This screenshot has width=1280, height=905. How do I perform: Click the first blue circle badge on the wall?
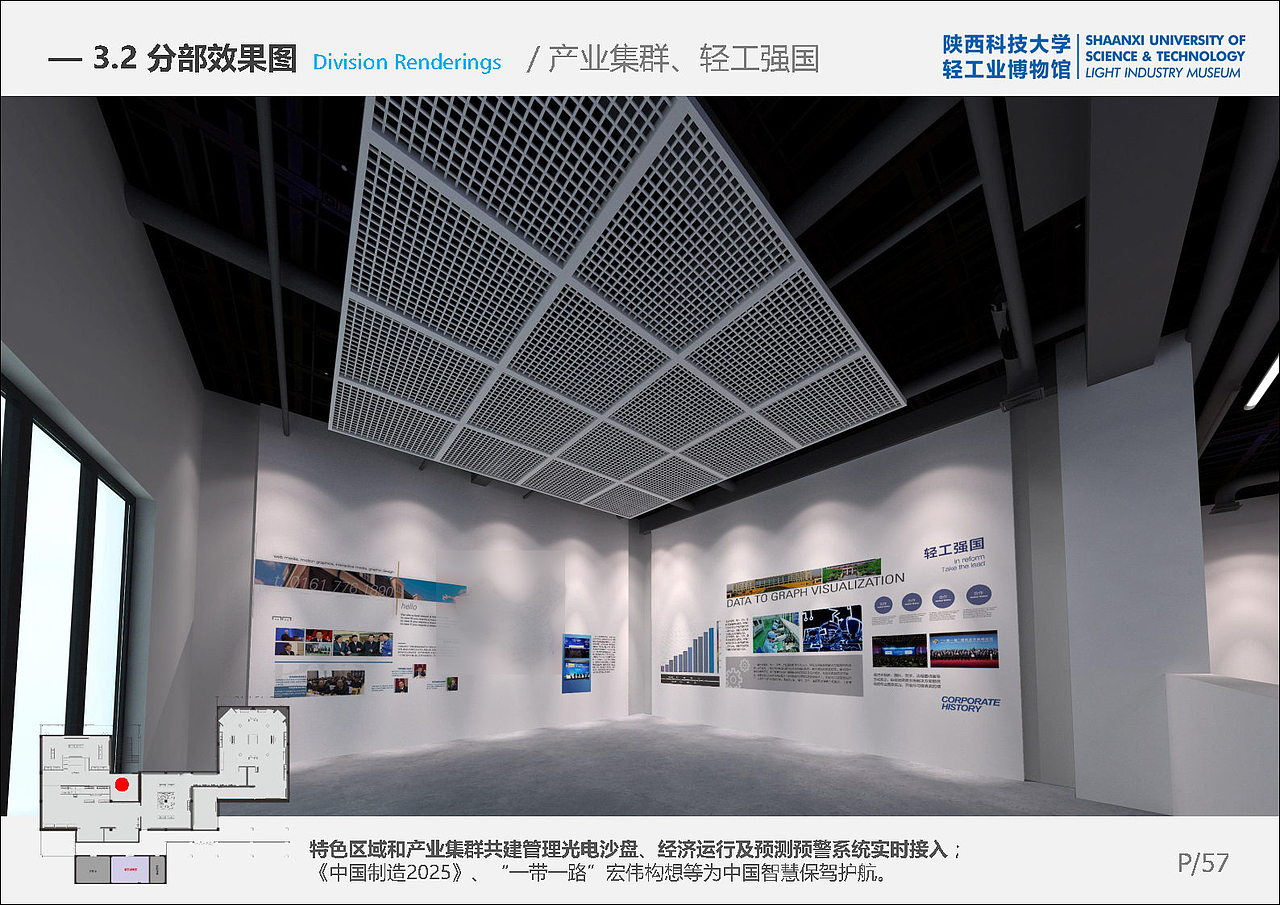[883, 604]
